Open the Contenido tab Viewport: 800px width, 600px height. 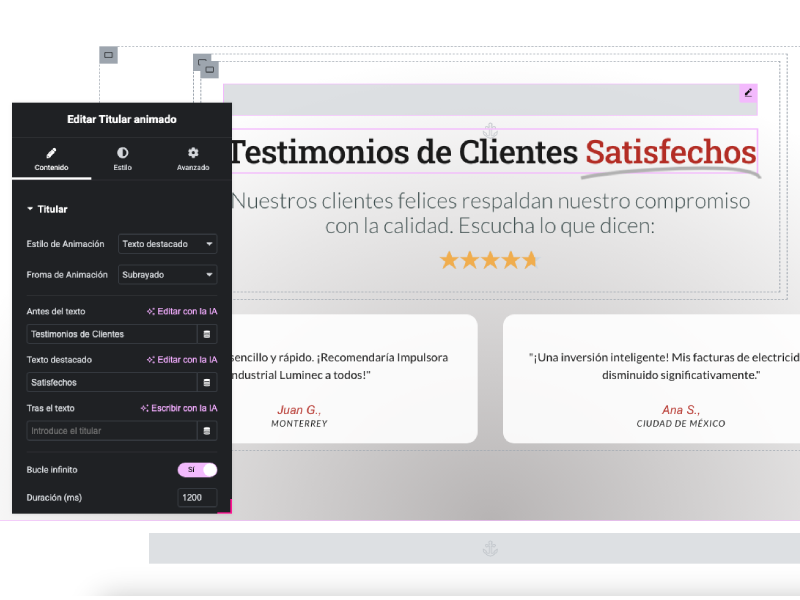pyautogui.click(x=52, y=159)
